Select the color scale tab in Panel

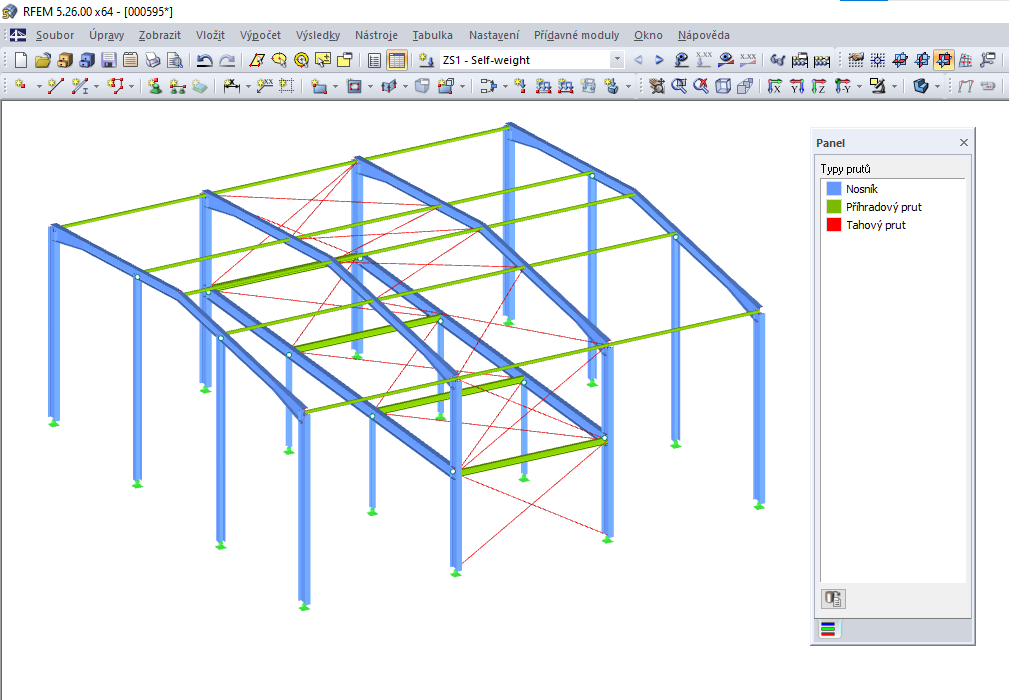click(828, 629)
